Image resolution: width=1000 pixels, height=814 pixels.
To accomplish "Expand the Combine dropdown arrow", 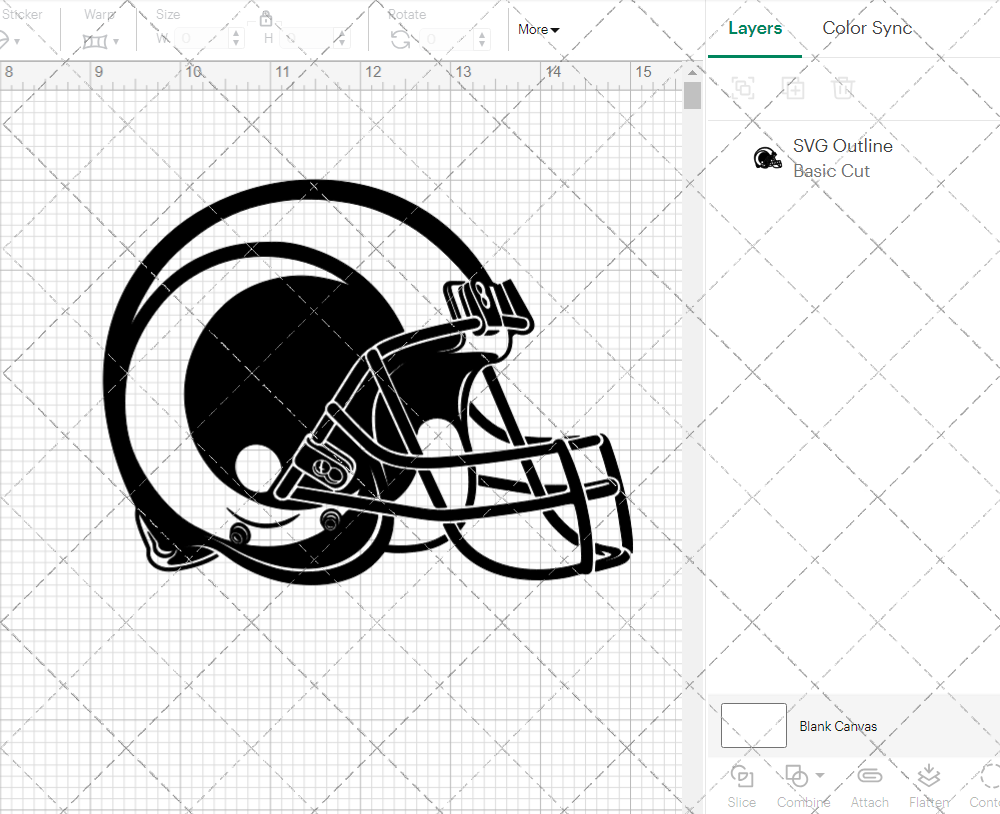I will pyautogui.click(x=820, y=776).
